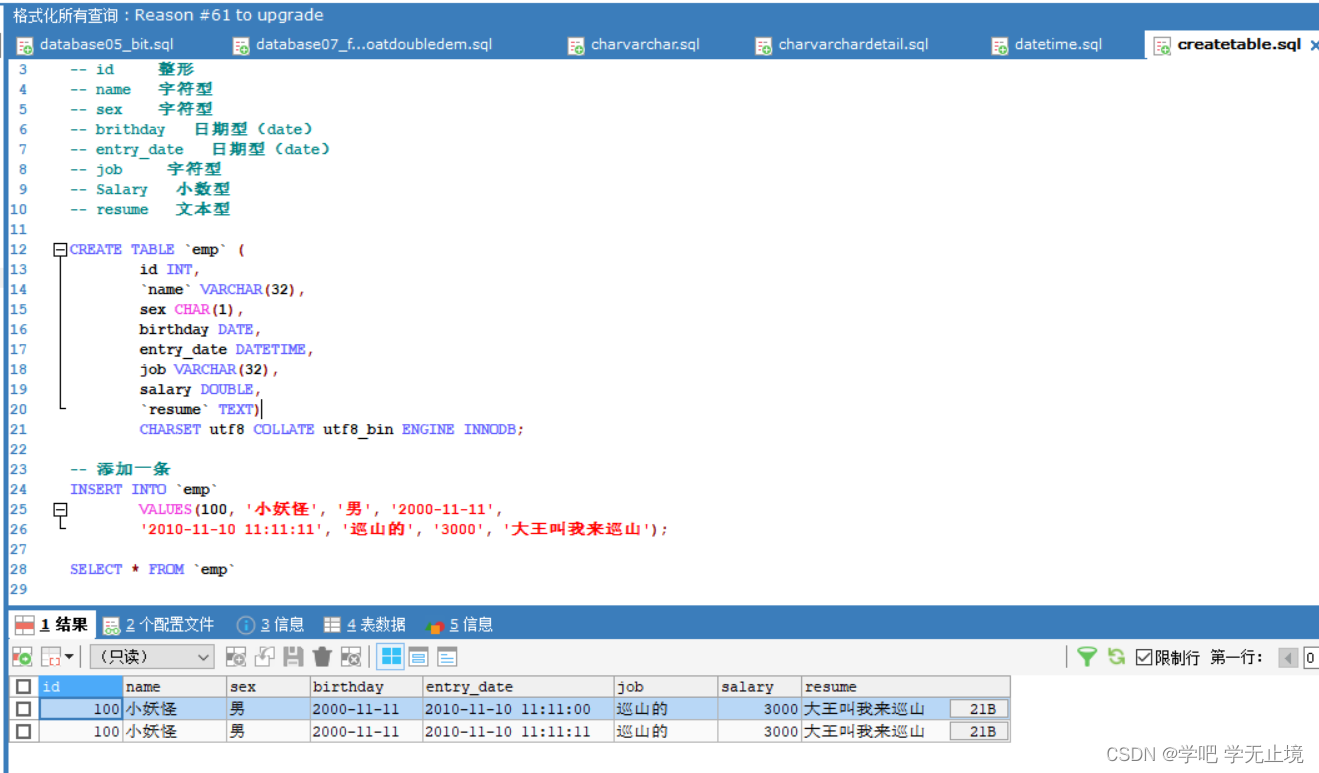Click the save changes disk icon
The image size is (1319, 773).
[x=293, y=657]
